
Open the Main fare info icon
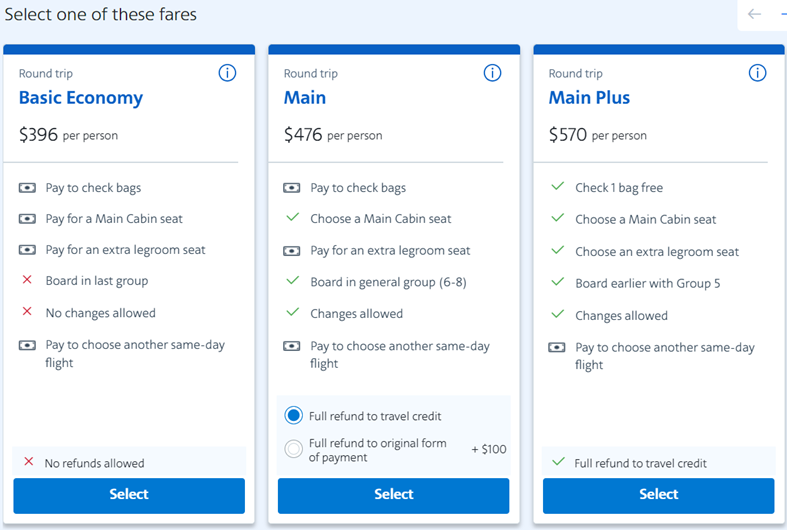(492, 73)
